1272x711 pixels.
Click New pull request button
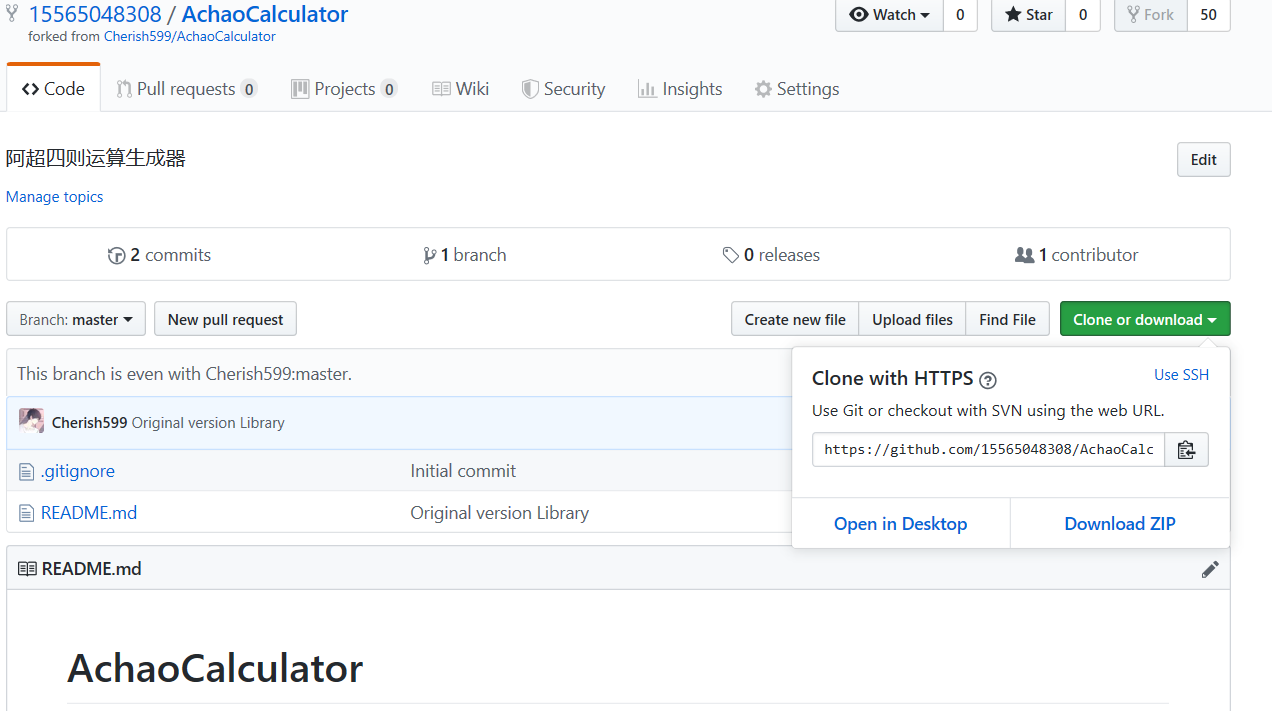225,320
